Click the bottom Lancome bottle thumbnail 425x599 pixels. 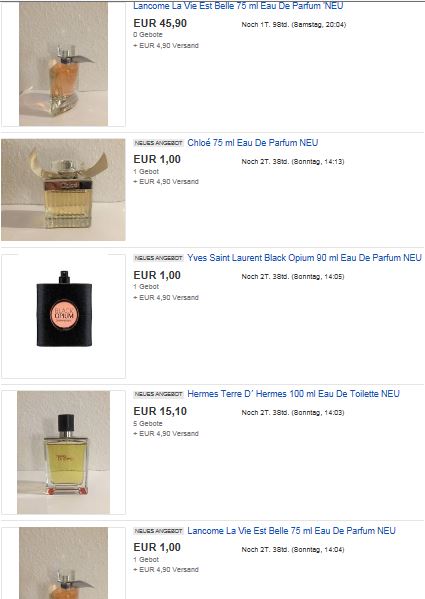pos(63,563)
